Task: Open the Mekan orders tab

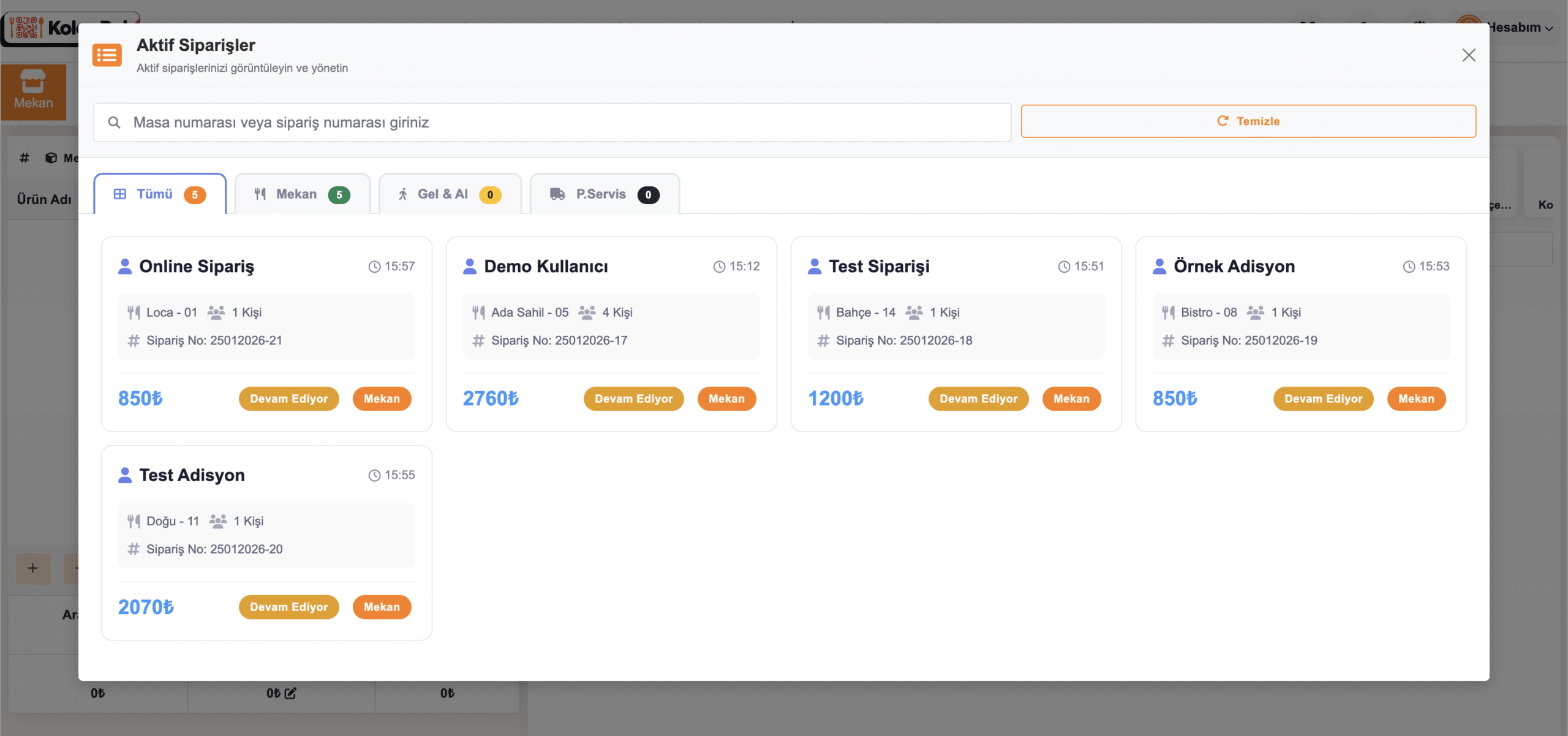Action: tap(302, 194)
